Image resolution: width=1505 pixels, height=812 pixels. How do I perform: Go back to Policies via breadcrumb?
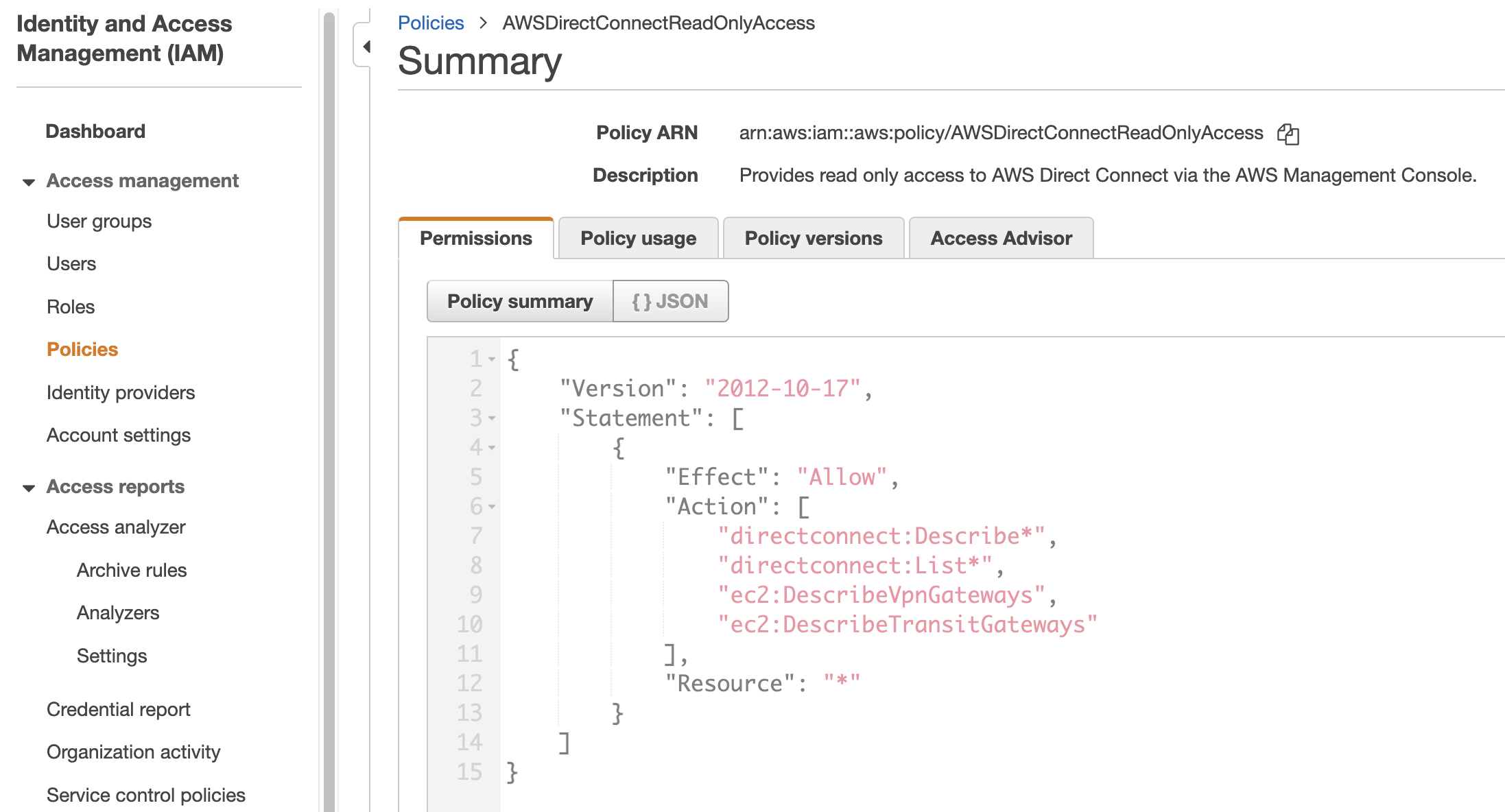point(431,23)
